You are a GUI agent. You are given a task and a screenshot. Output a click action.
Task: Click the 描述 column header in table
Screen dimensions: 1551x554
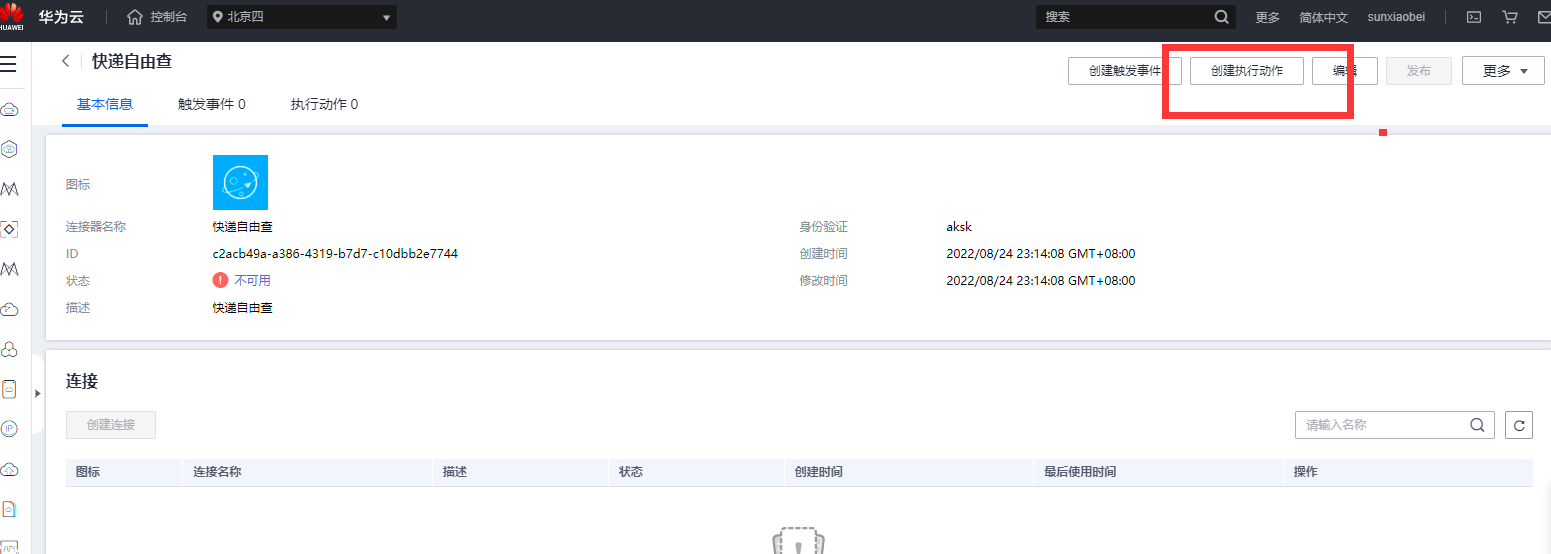(x=455, y=472)
